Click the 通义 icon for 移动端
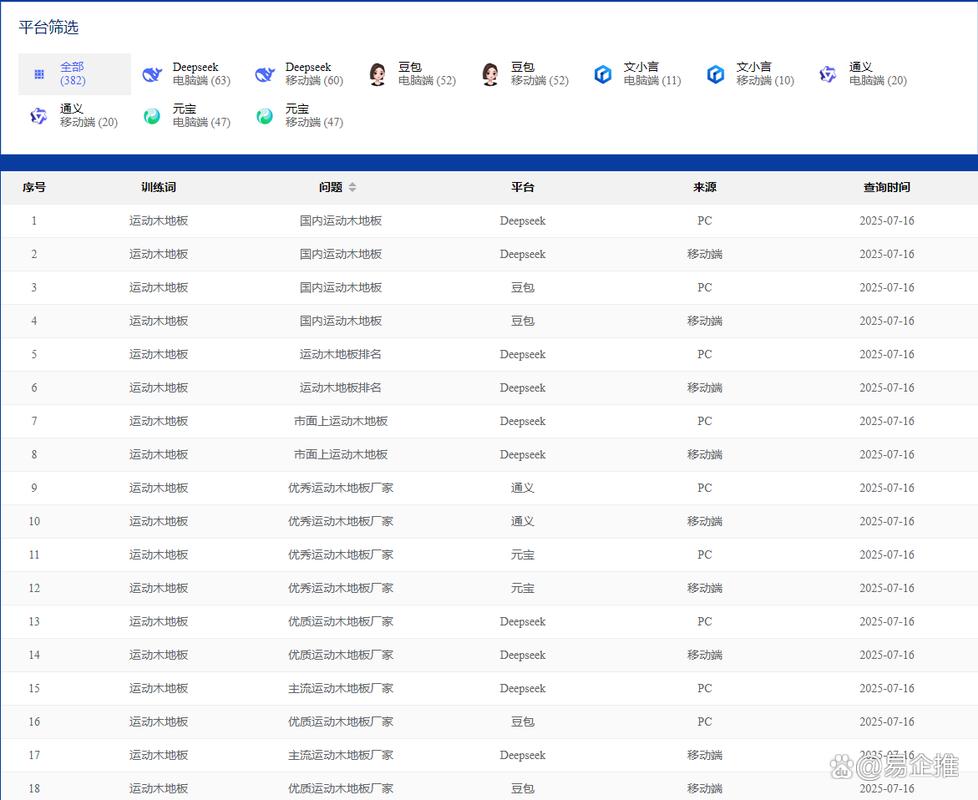Image resolution: width=978 pixels, height=800 pixels. tap(39, 116)
